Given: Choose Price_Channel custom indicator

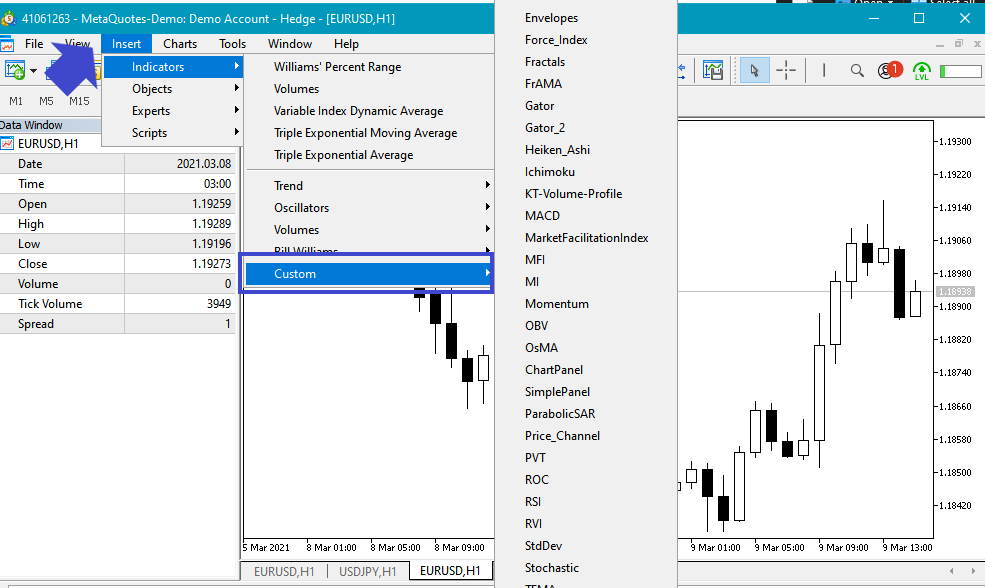Looking at the screenshot, I should 562,435.
